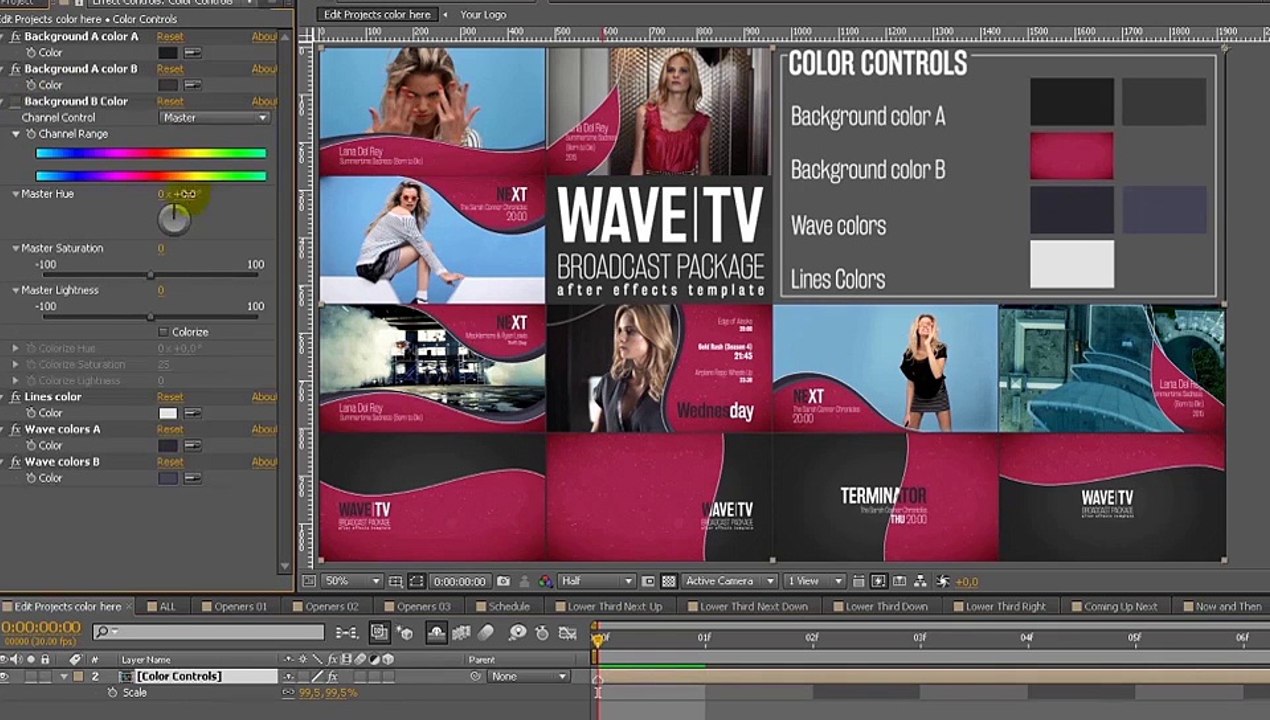Reset the Lines color effect
The width and height of the screenshot is (1270, 720).
point(170,397)
